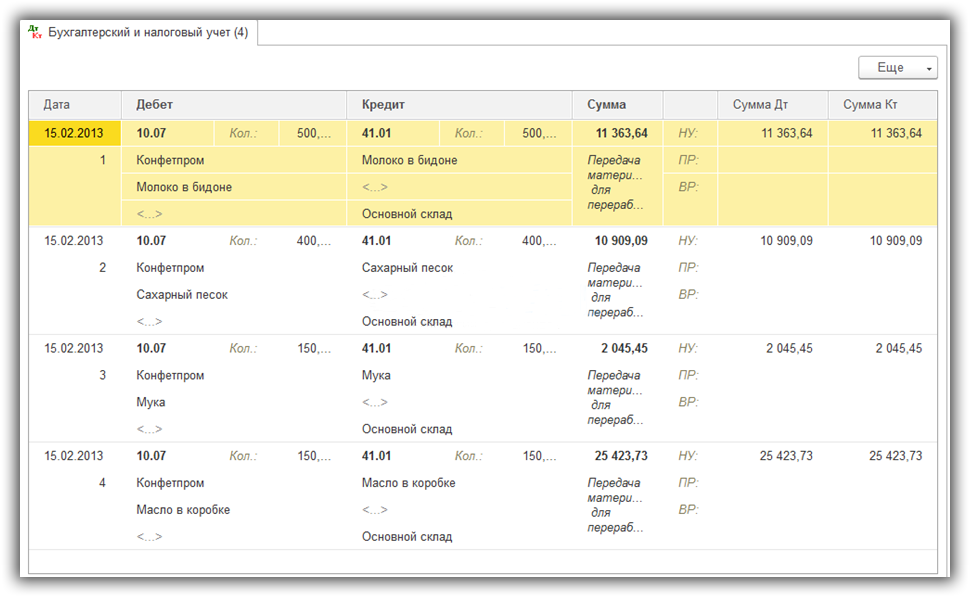Click credit account 41.01 in row 1
The height and width of the screenshot is (597, 970).
pyautogui.click(x=376, y=133)
